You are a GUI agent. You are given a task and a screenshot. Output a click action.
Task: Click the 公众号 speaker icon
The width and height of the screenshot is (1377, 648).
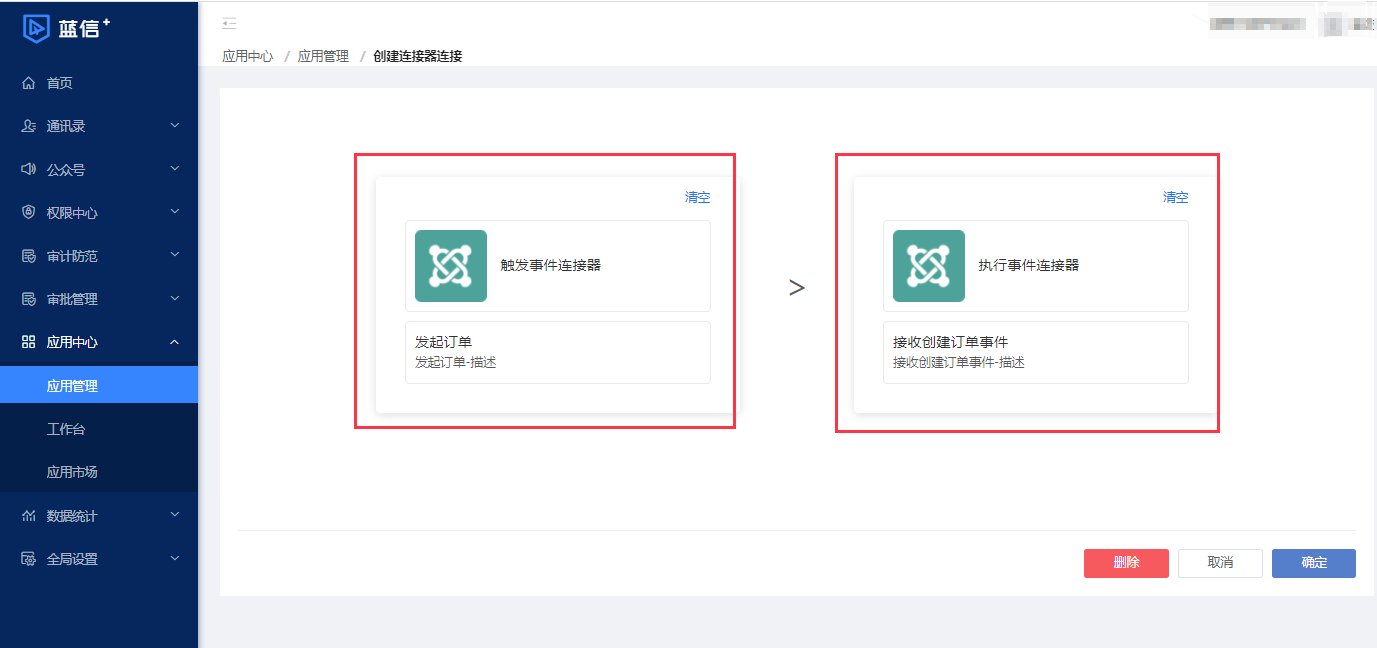tap(28, 169)
